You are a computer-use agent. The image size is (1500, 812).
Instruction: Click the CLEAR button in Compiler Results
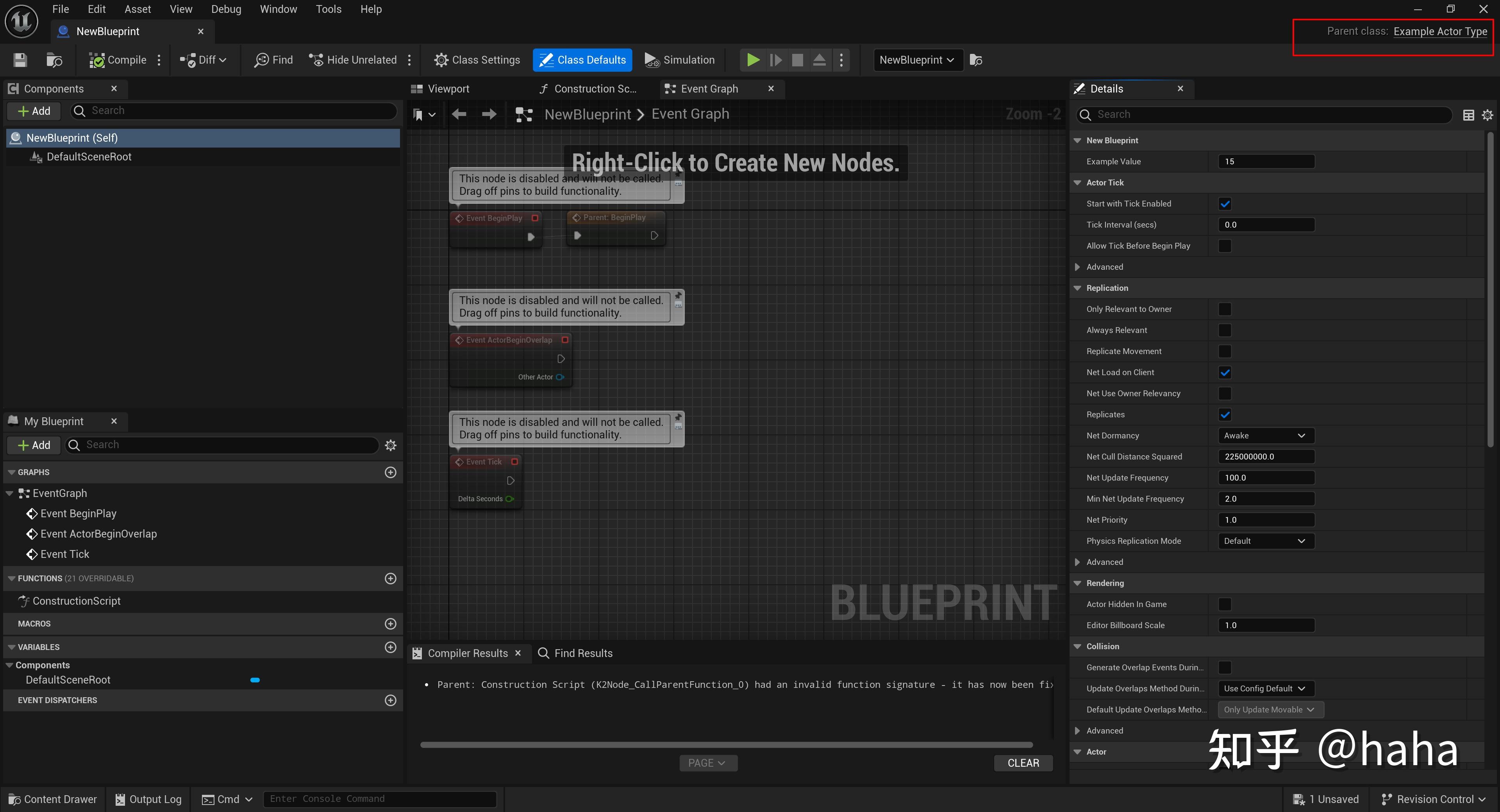tap(1023, 762)
